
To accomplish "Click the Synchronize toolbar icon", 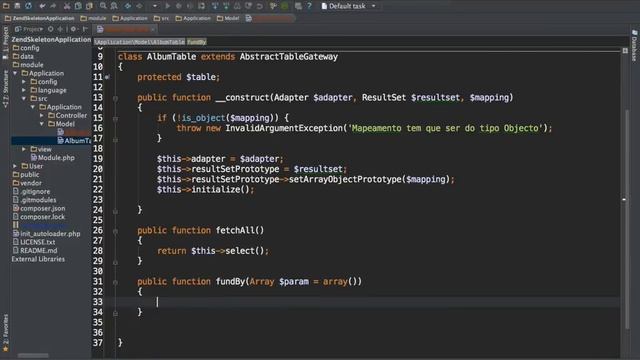I will click(29, 6).
